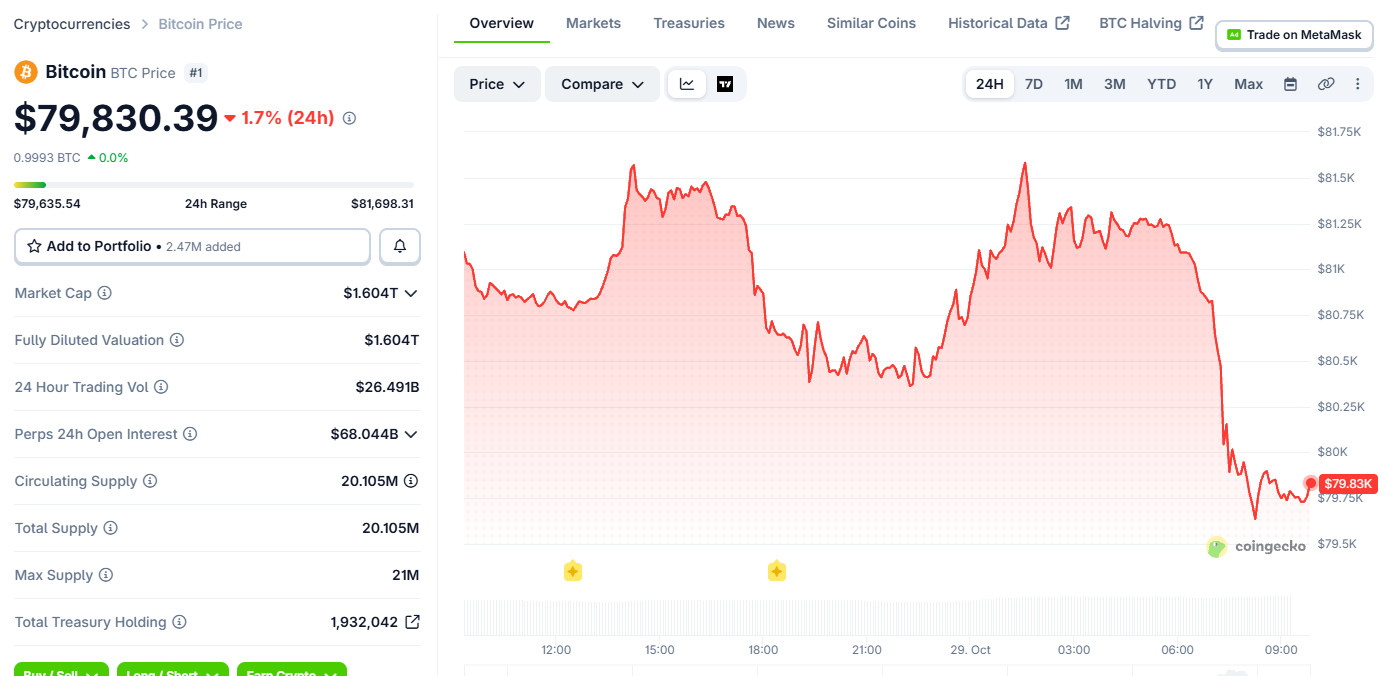The image size is (1383, 676).
Task: Open the Compare dropdown
Action: [602, 84]
